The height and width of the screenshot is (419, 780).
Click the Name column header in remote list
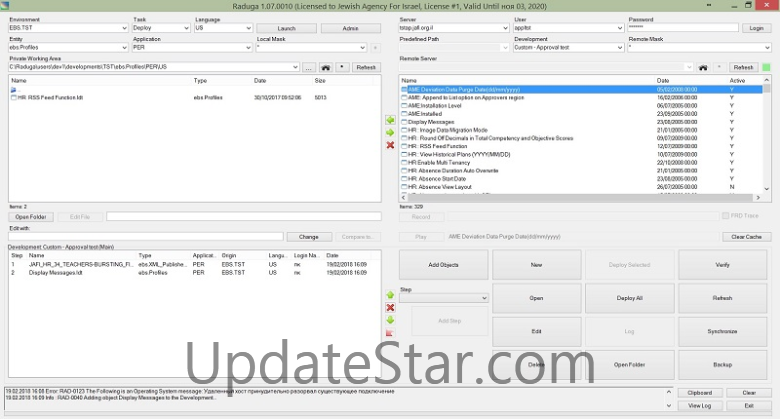click(526, 80)
